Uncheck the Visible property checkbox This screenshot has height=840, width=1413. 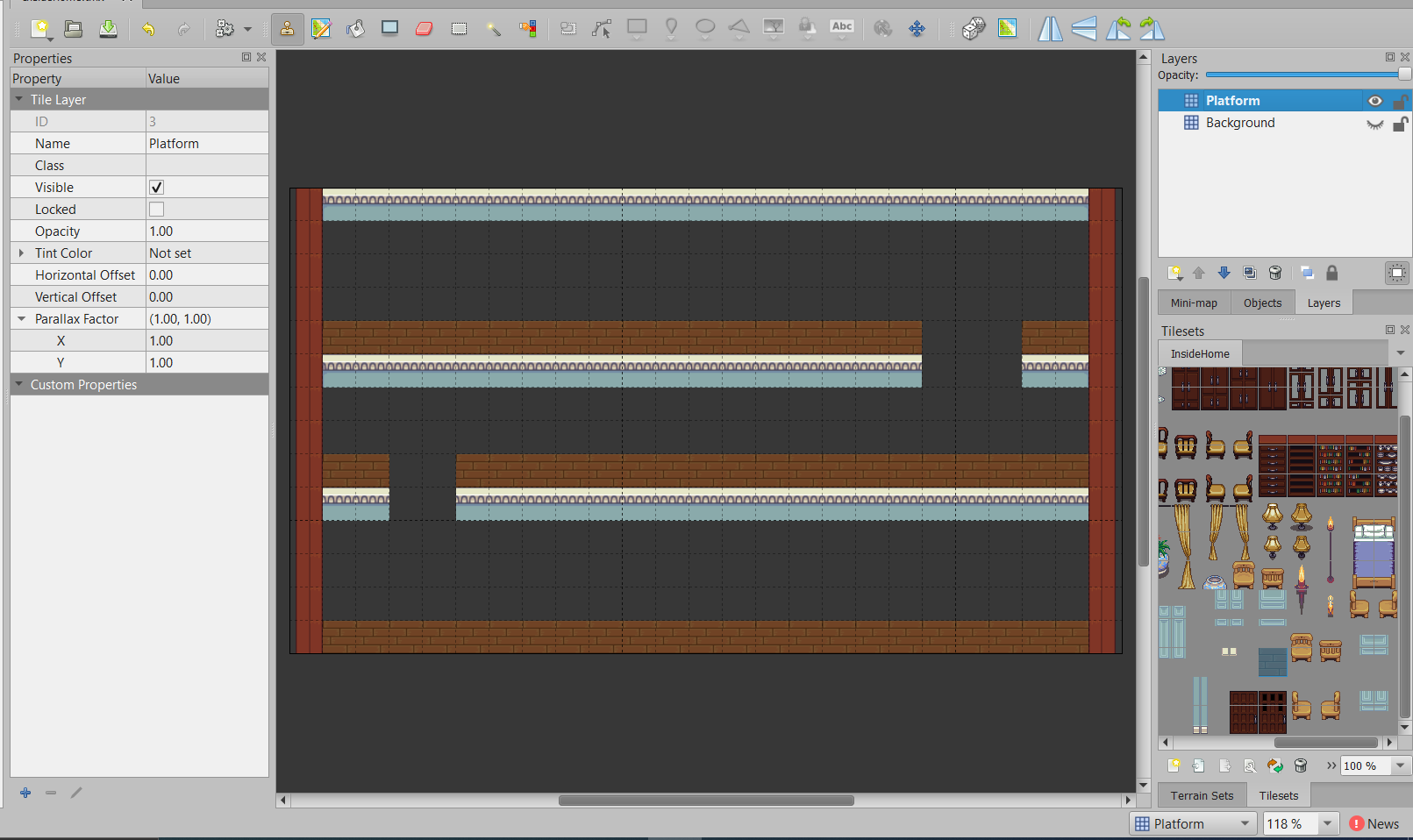[x=156, y=188]
